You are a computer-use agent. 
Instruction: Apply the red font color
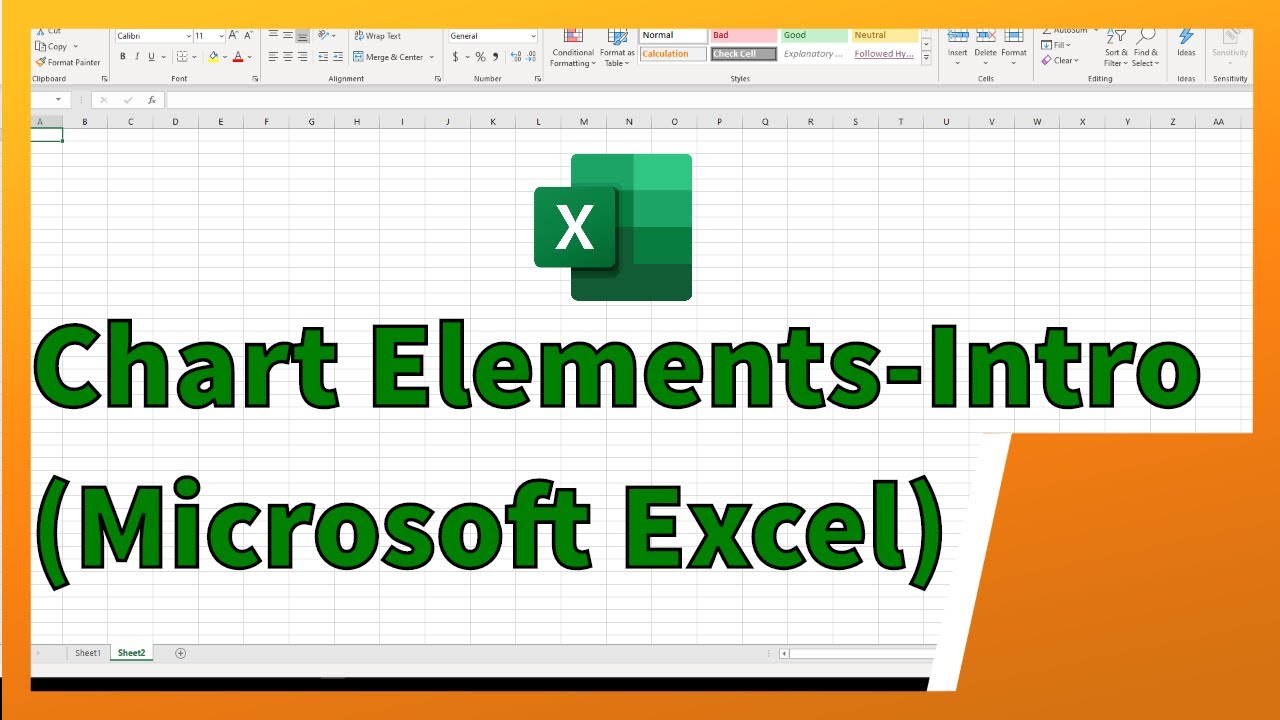pos(237,57)
